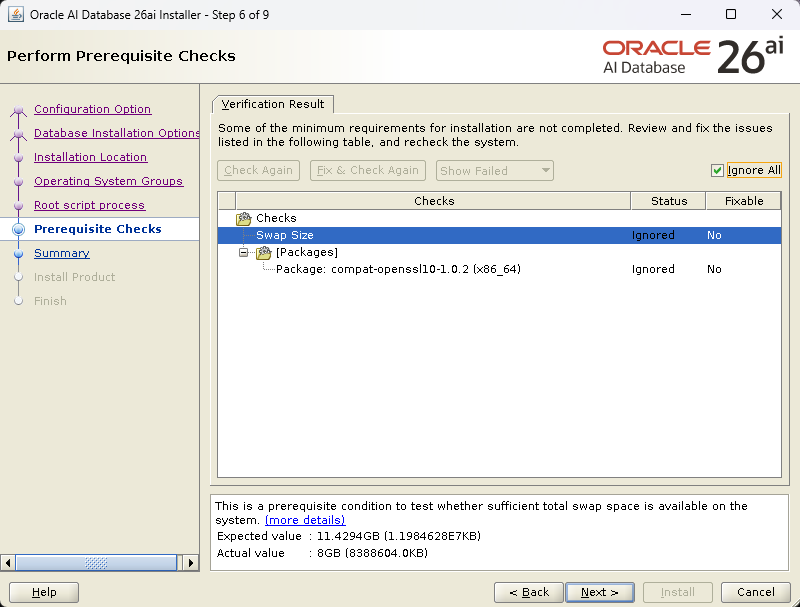Viewport: 800px width, 607px height.
Task: Open Operating System Groups step link
Action: coord(108,181)
